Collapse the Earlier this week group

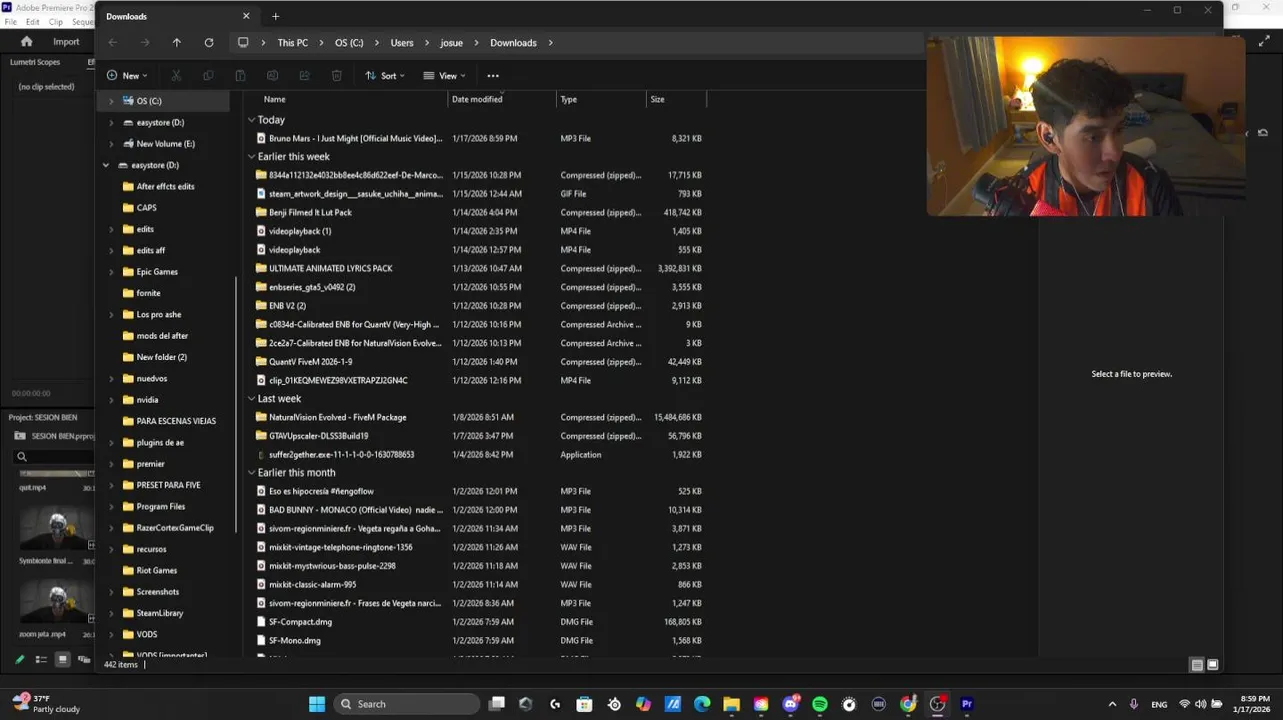point(251,157)
